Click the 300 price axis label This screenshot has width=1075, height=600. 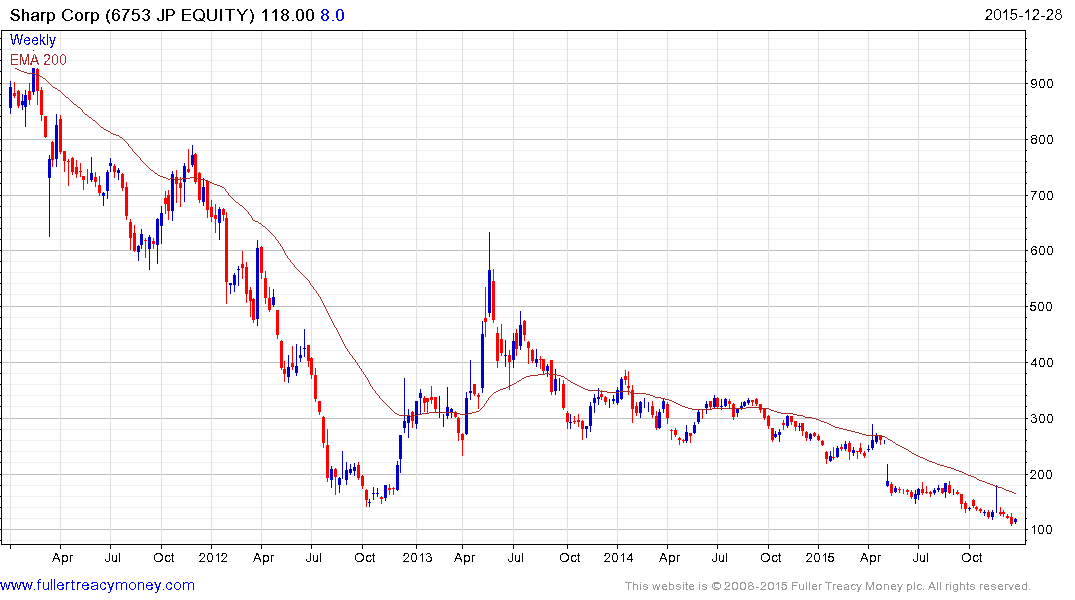point(1041,418)
